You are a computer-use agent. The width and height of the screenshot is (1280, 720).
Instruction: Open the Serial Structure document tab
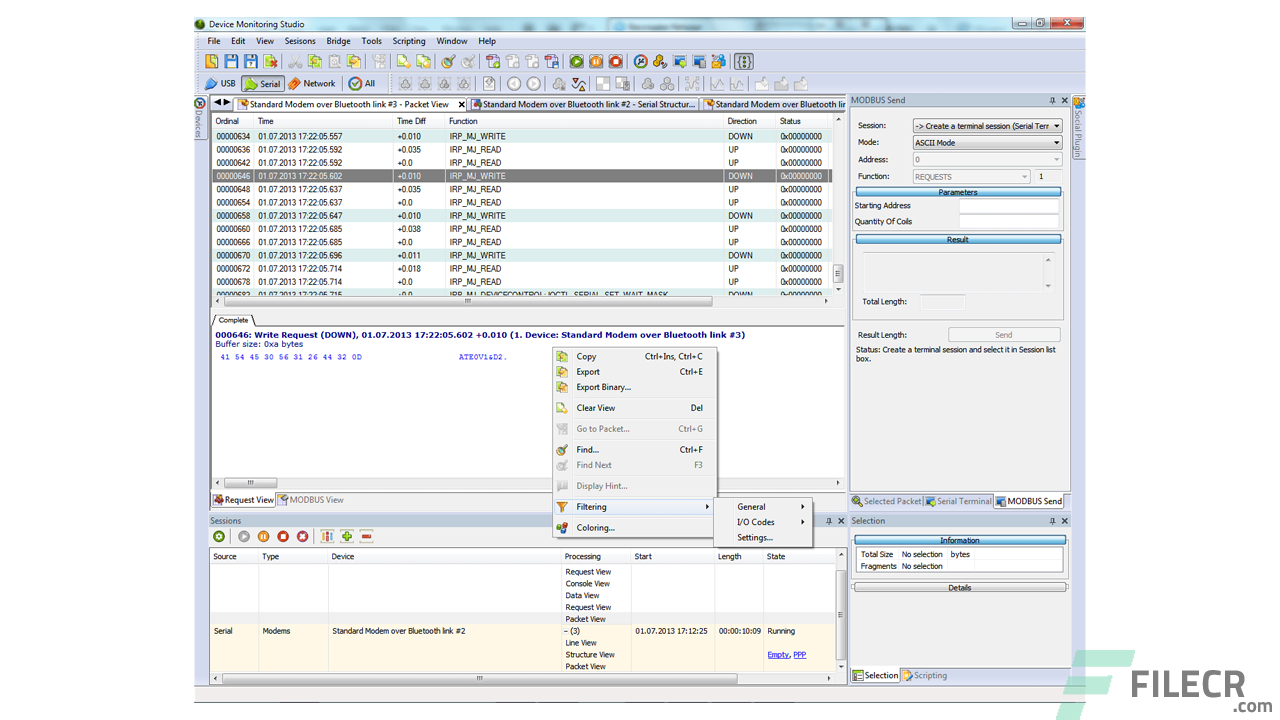point(585,104)
